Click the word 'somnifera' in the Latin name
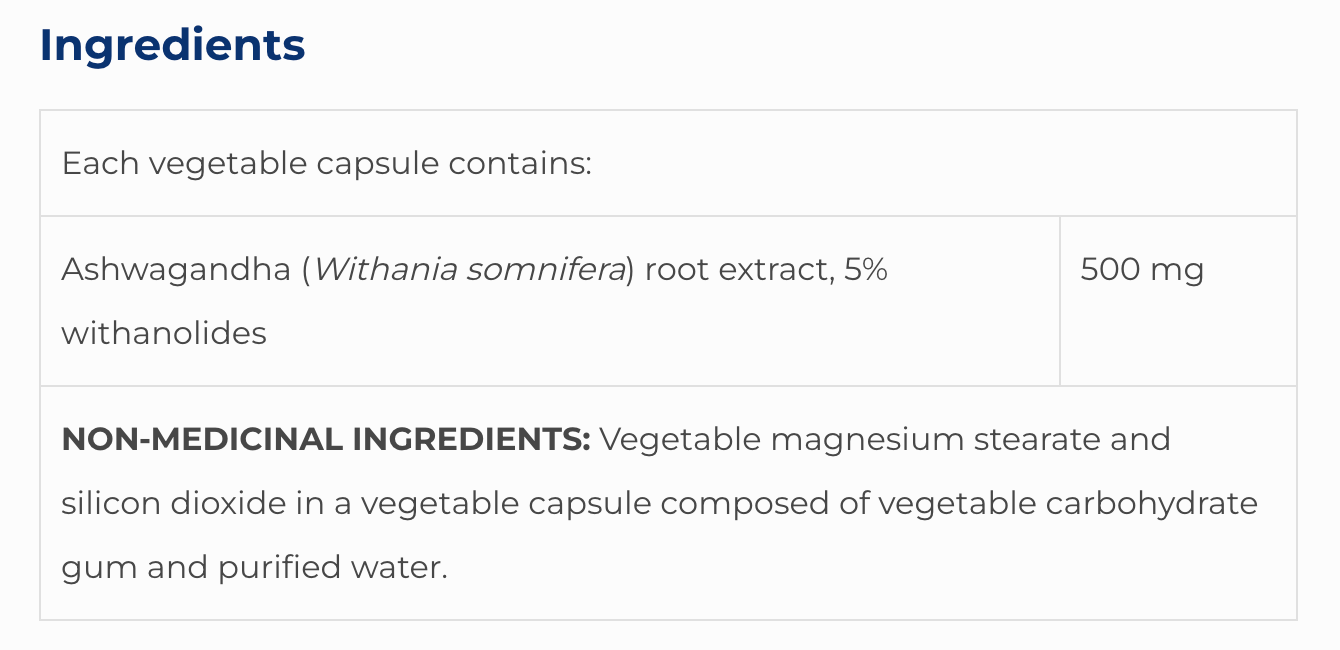The image size is (1340, 650). 544,270
